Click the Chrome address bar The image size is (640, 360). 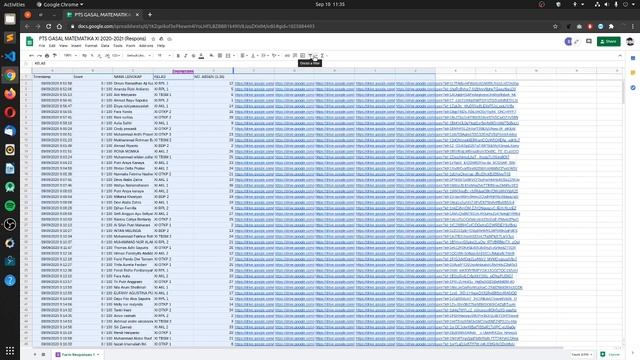click(x=310, y=26)
